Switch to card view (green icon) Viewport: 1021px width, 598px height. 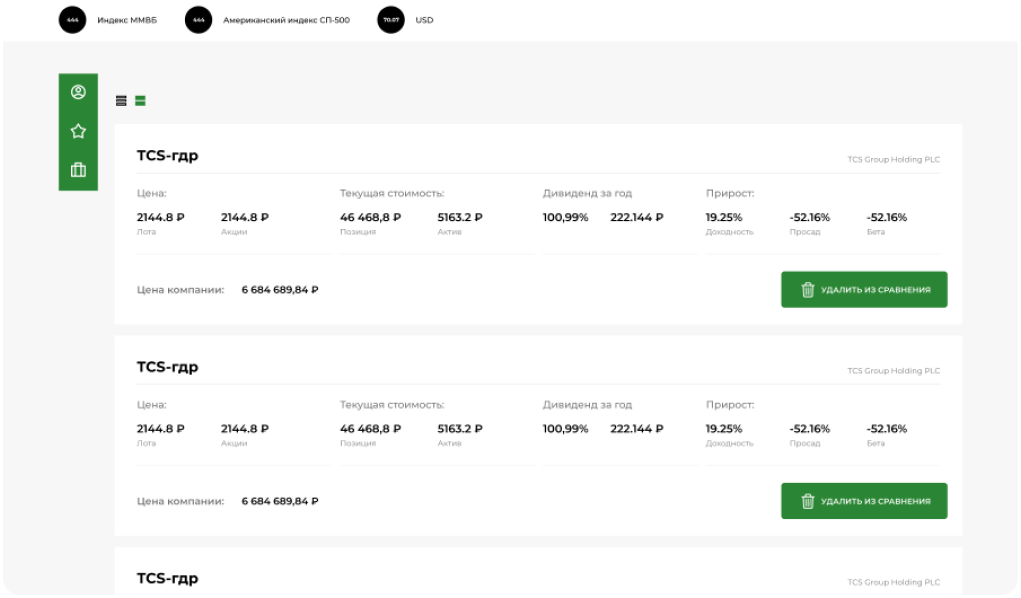[141, 101]
